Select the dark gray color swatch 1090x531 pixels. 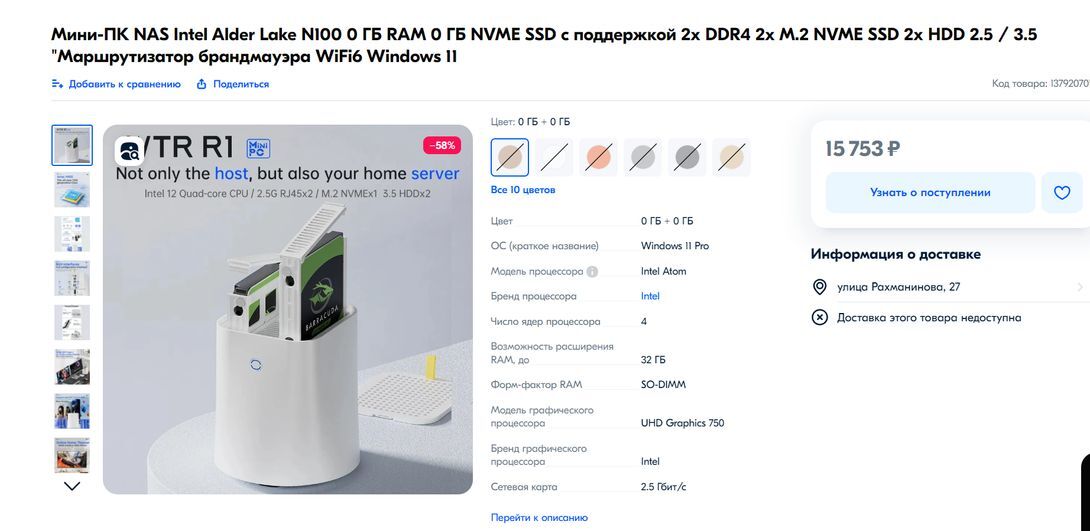click(x=687, y=158)
